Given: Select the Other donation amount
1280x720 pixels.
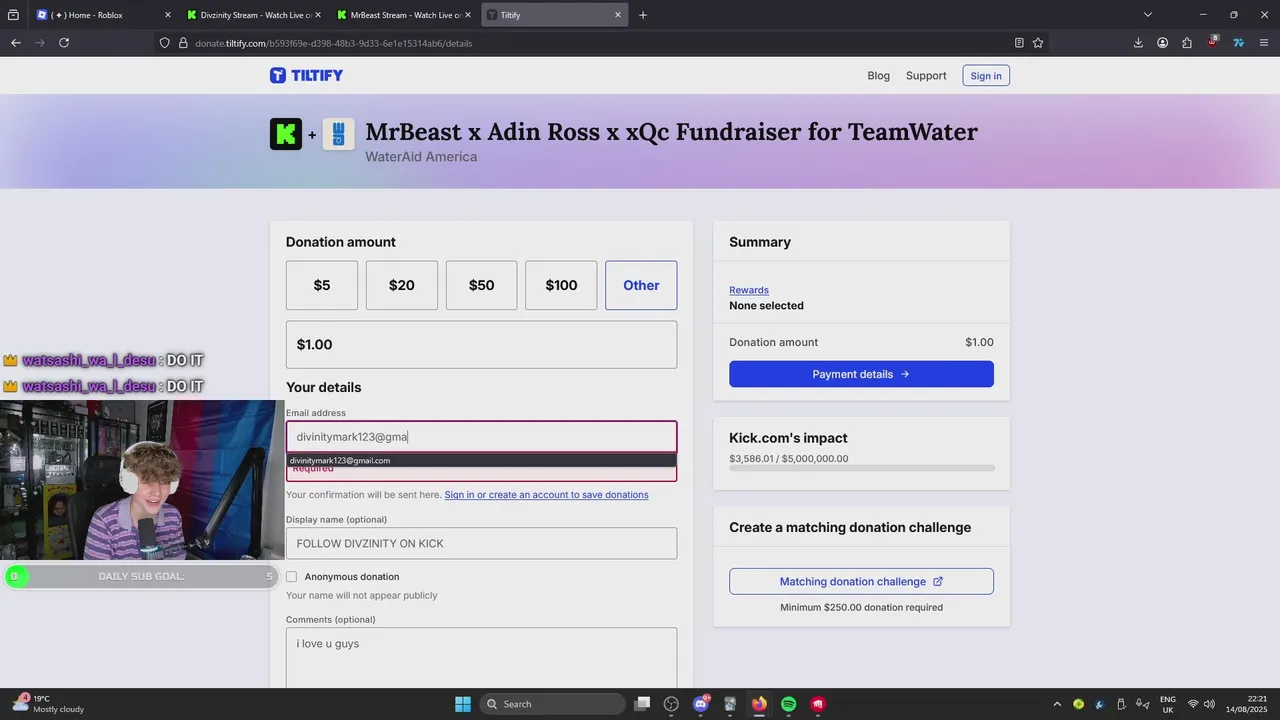Looking at the screenshot, I should (641, 285).
